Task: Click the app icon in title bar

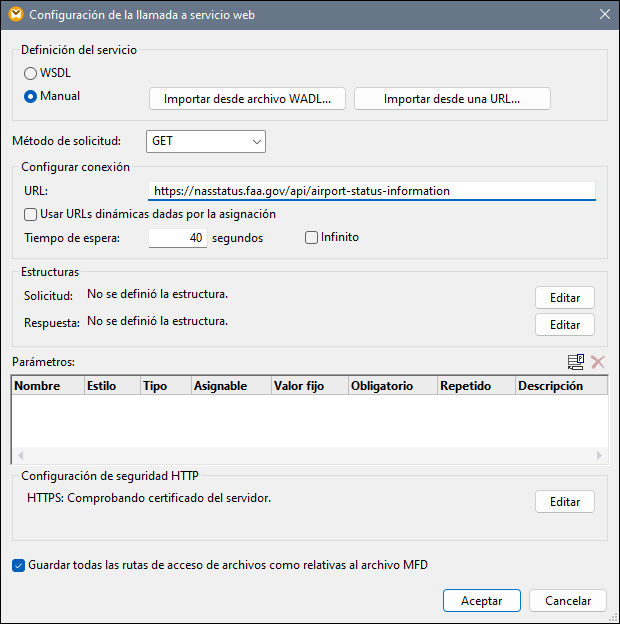Action: click(13, 14)
